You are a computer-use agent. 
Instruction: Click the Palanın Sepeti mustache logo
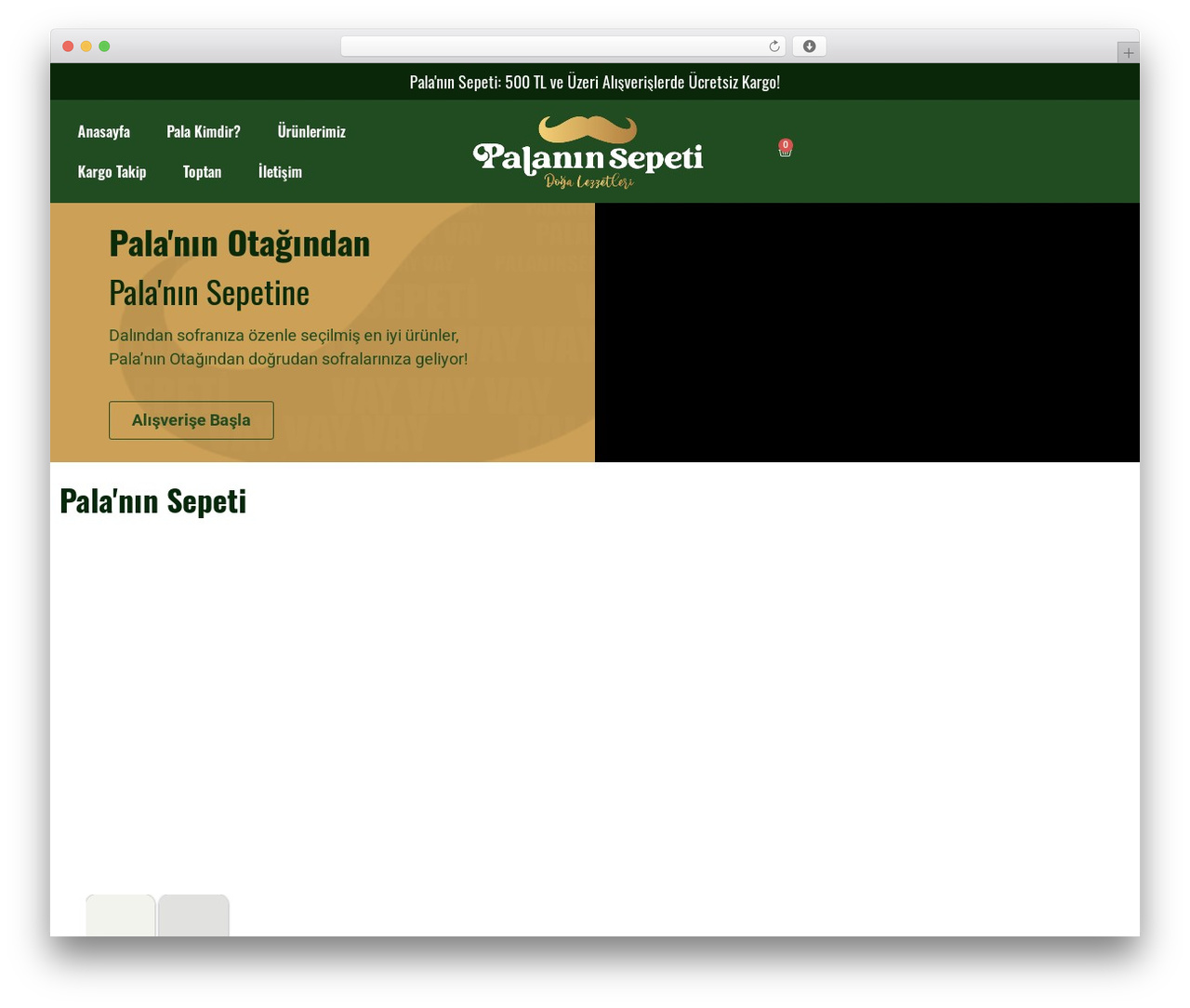coord(588,152)
